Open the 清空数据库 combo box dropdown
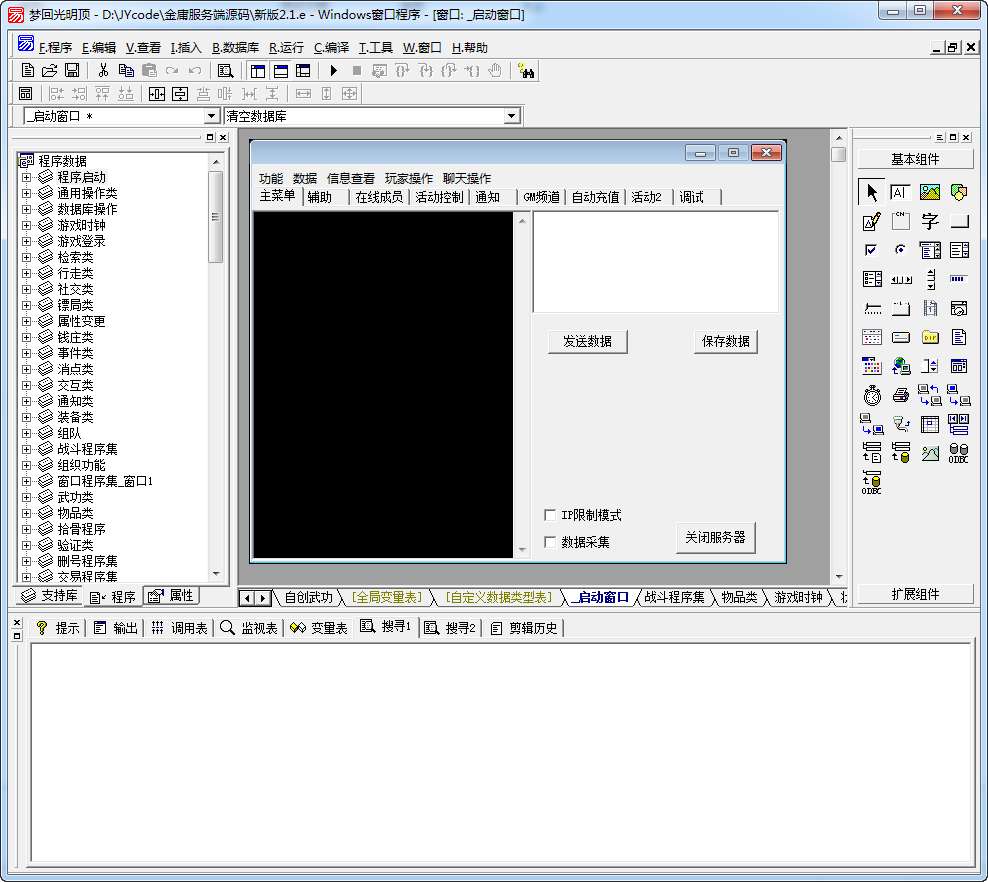Screen dimensions: 988x882 tap(511, 117)
